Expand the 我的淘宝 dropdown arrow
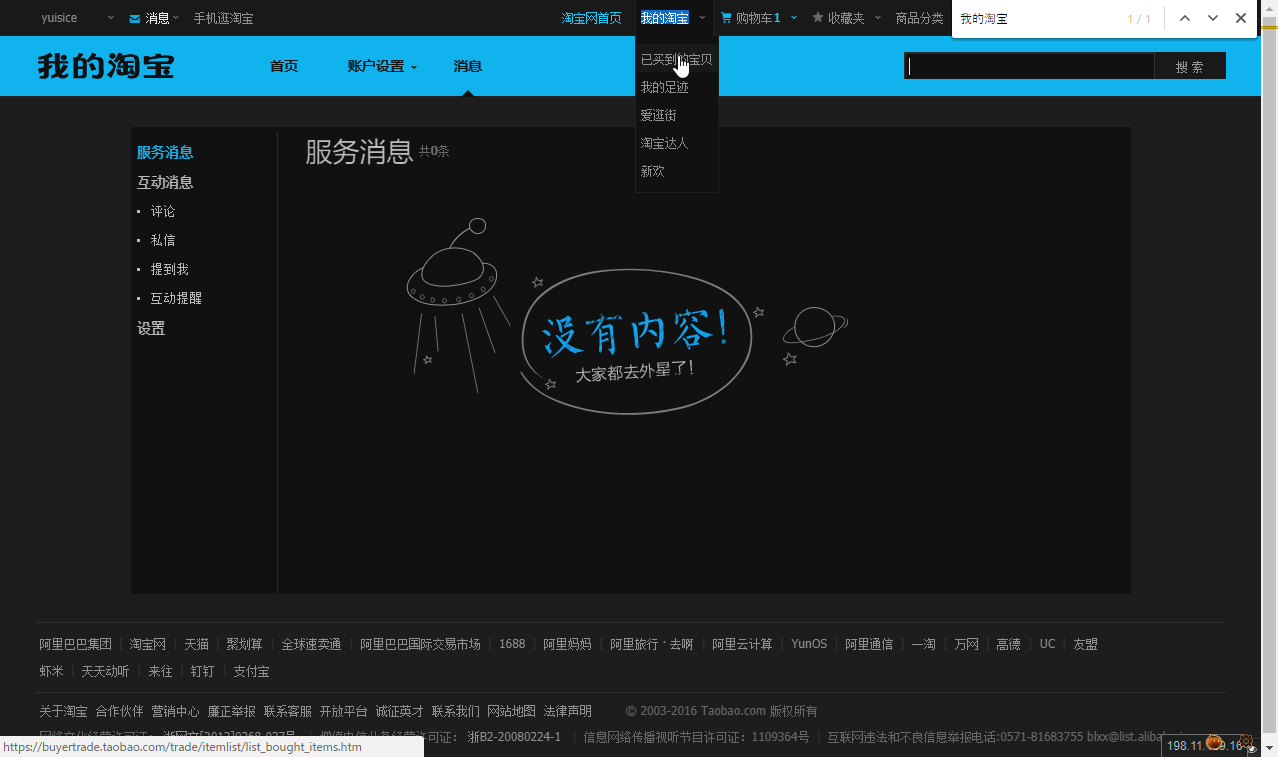The height and width of the screenshot is (757, 1278). tap(703, 18)
